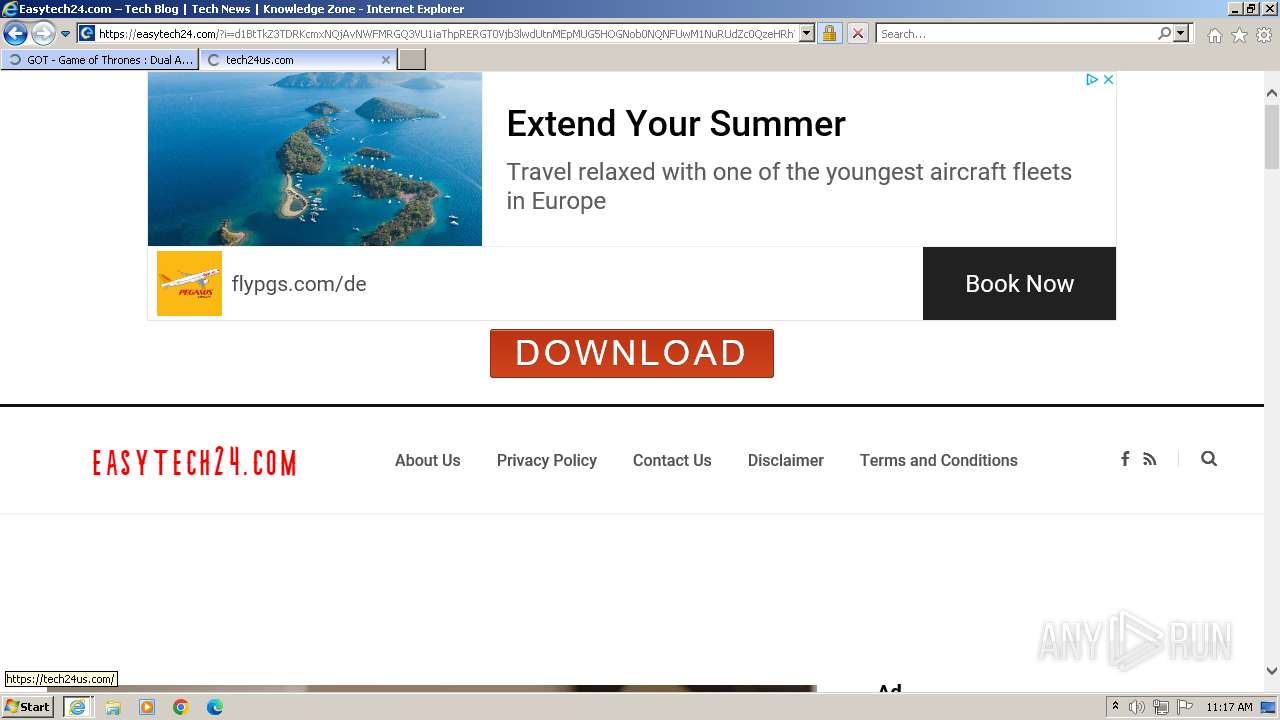Open the flypgs.com/de ad link

299,284
